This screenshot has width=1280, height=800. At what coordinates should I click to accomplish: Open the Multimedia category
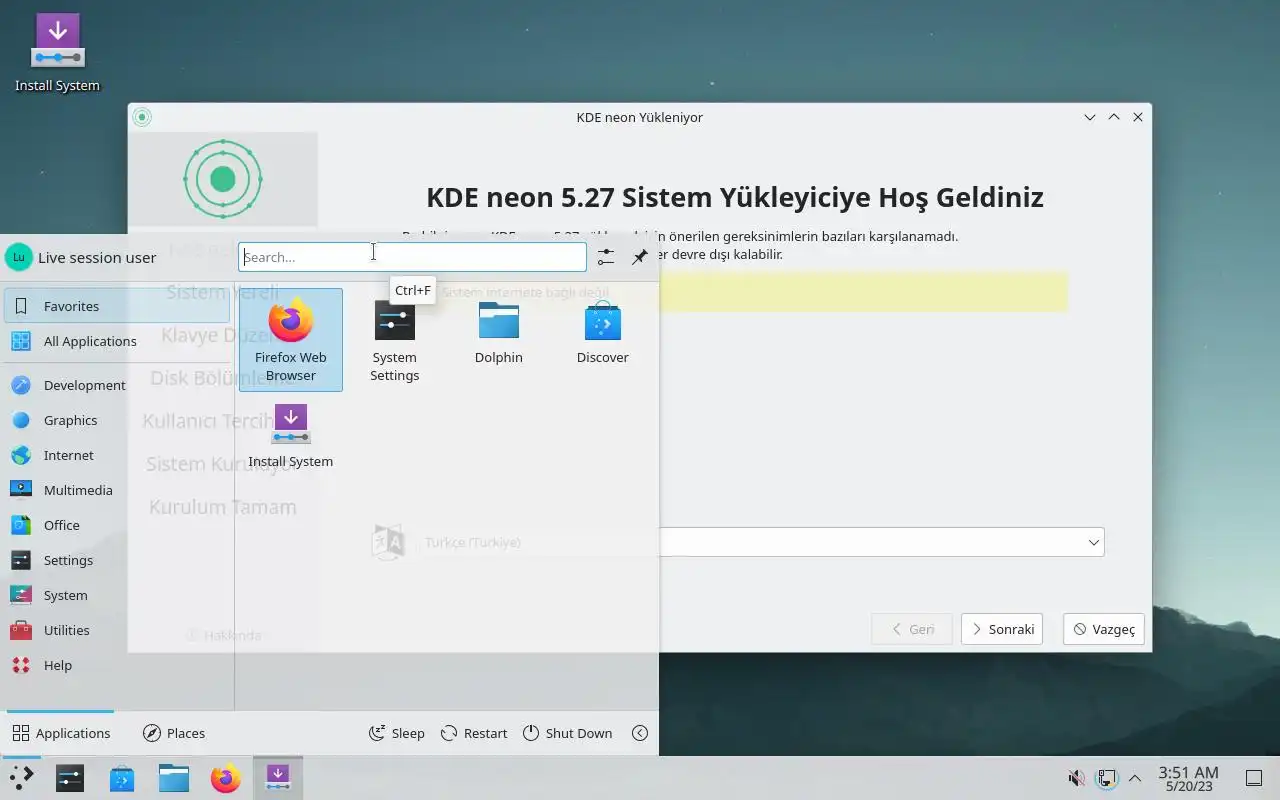pos(117,490)
